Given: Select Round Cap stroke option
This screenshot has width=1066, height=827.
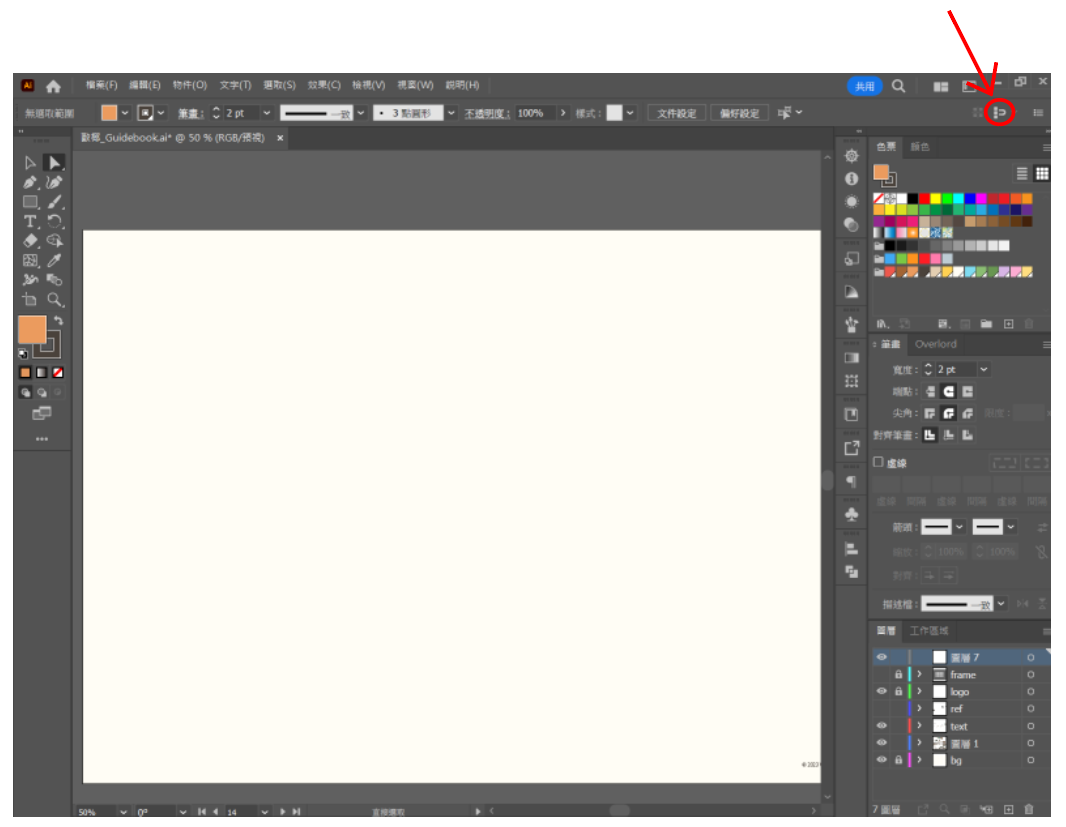Looking at the screenshot, I should tap(948, 391).
